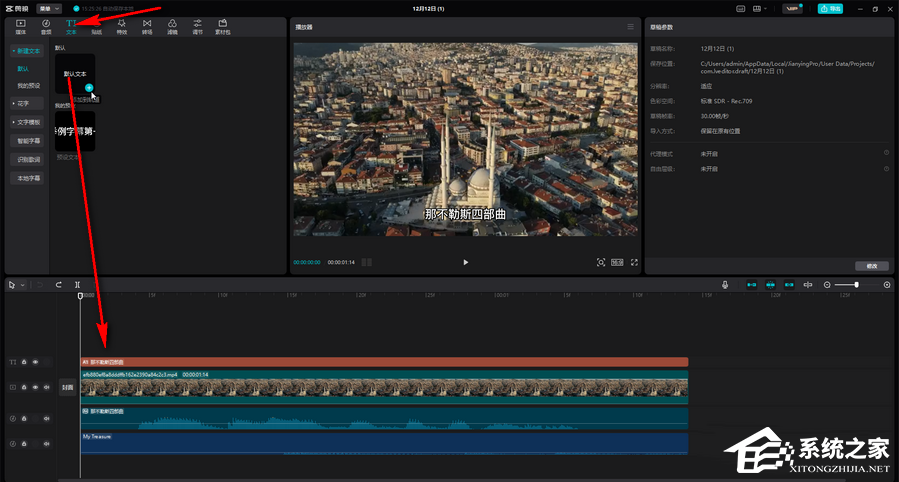Switch to the 媒体 (Media) tab
This screenshot has height=482, width=899.
click(x=21, y=26)
